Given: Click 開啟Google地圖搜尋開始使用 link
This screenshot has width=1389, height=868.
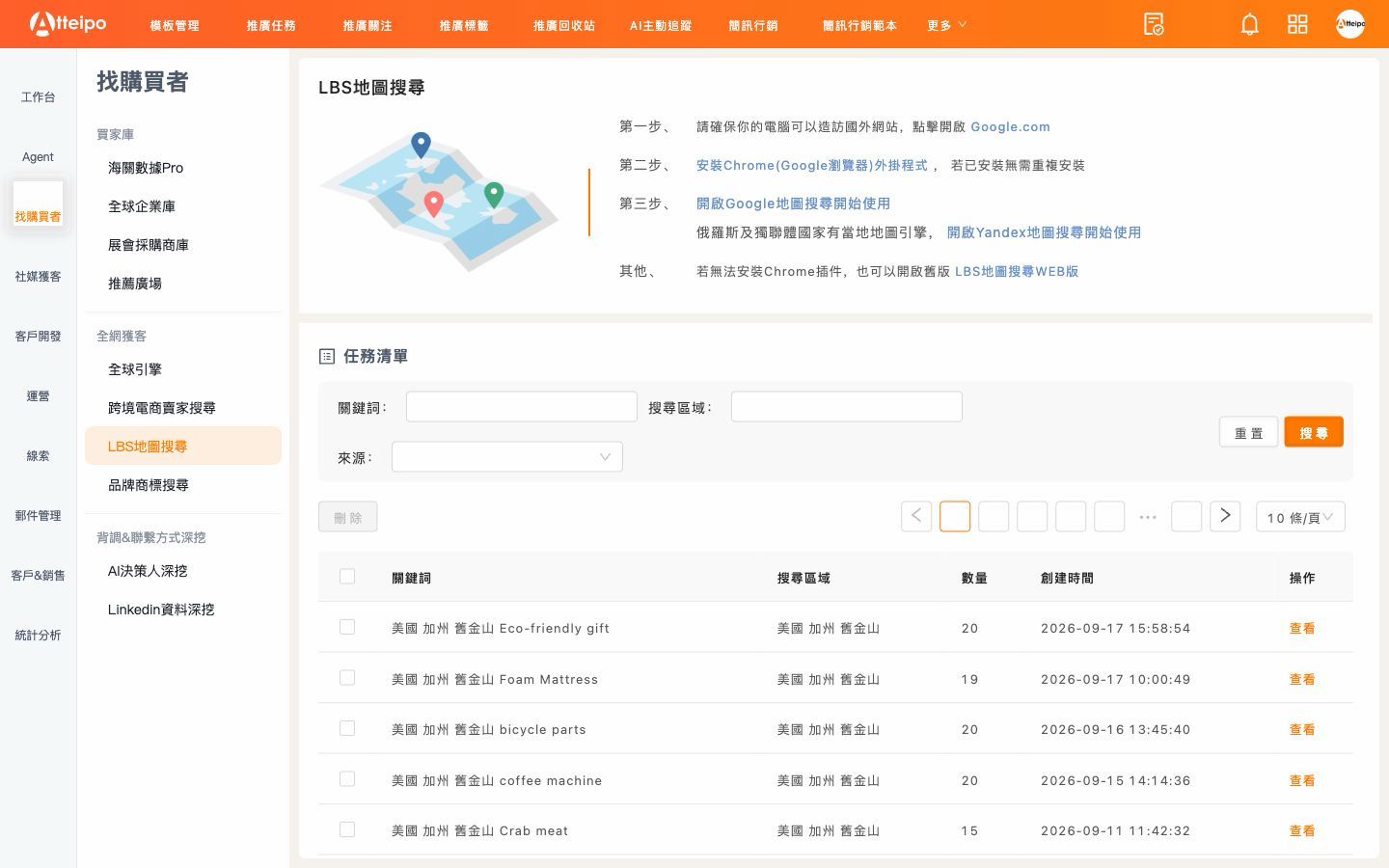Looking at the screenshot, I should click(793, 203).
